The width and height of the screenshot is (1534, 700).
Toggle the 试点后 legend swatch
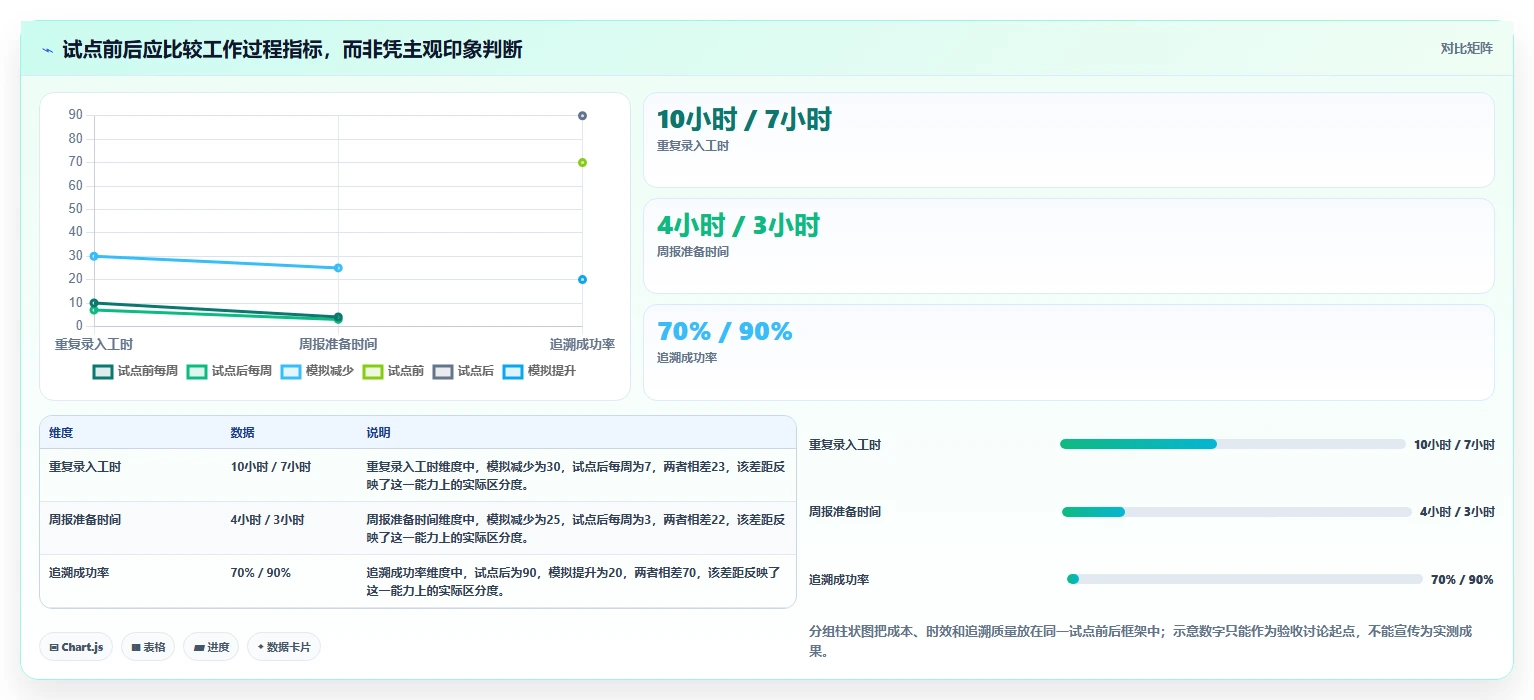(x=443, y=372)
